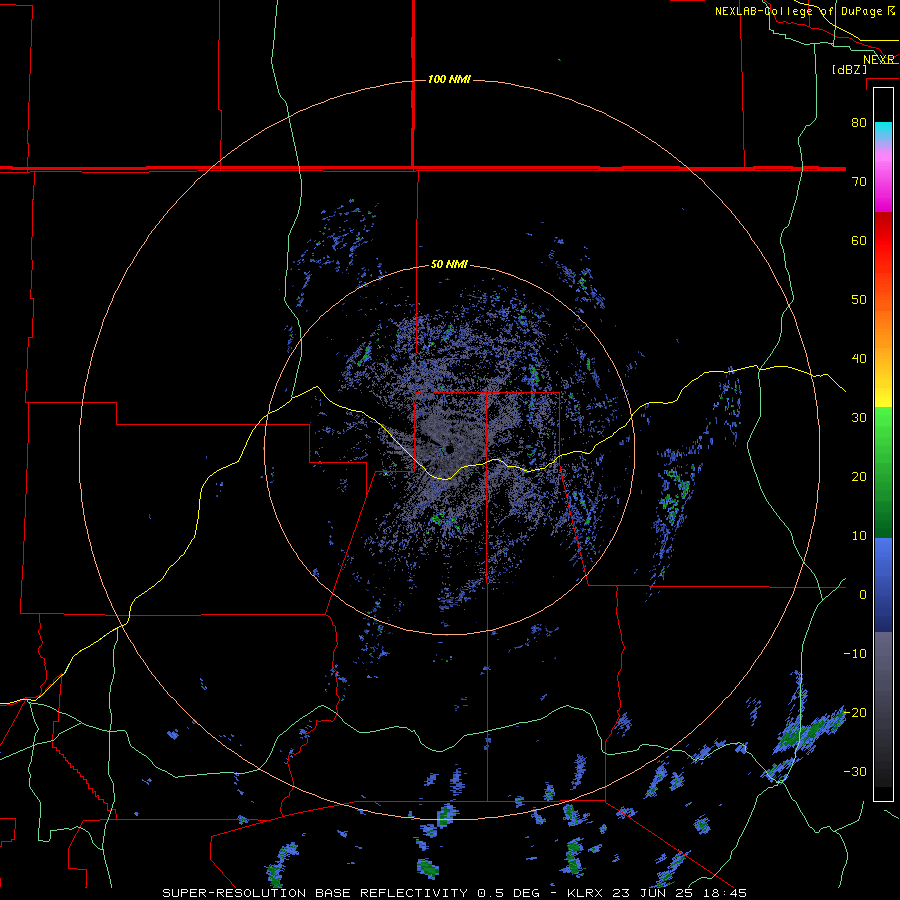Click the 70 value on dBZ scale
The image size is (900, 900).
coord(859,181)
